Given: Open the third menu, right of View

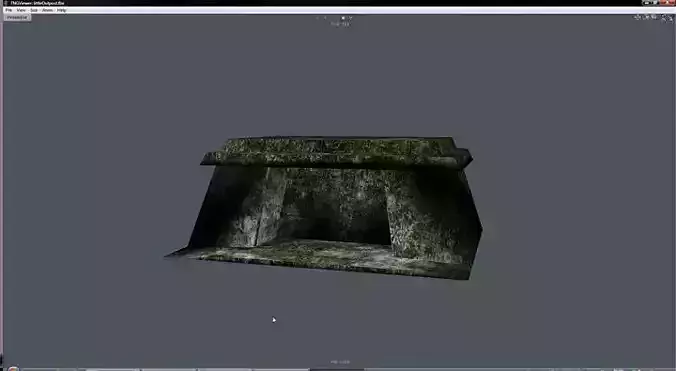Looking at the screenshot, I should (34, 10).
